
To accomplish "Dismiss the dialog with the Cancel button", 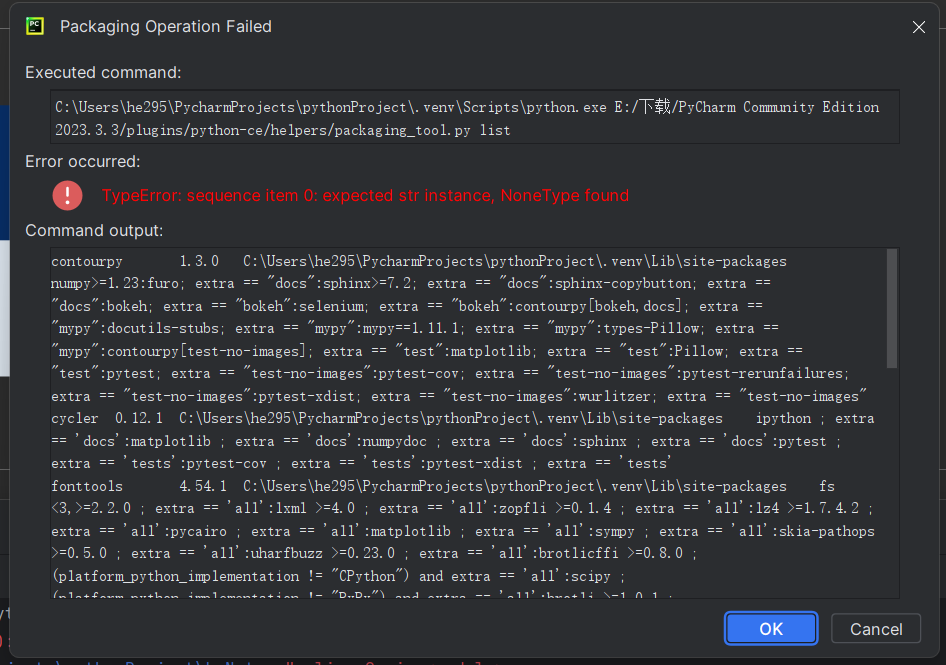I will (x=876, y=629).
